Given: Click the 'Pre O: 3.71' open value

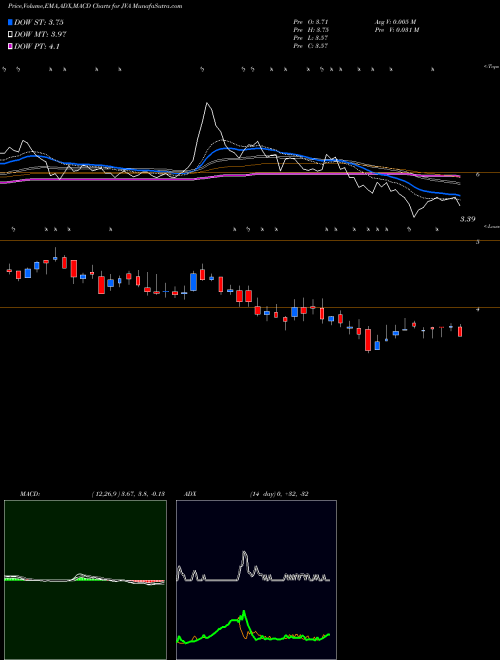Looking at the screenshot, I should click(x=311, y=21).
